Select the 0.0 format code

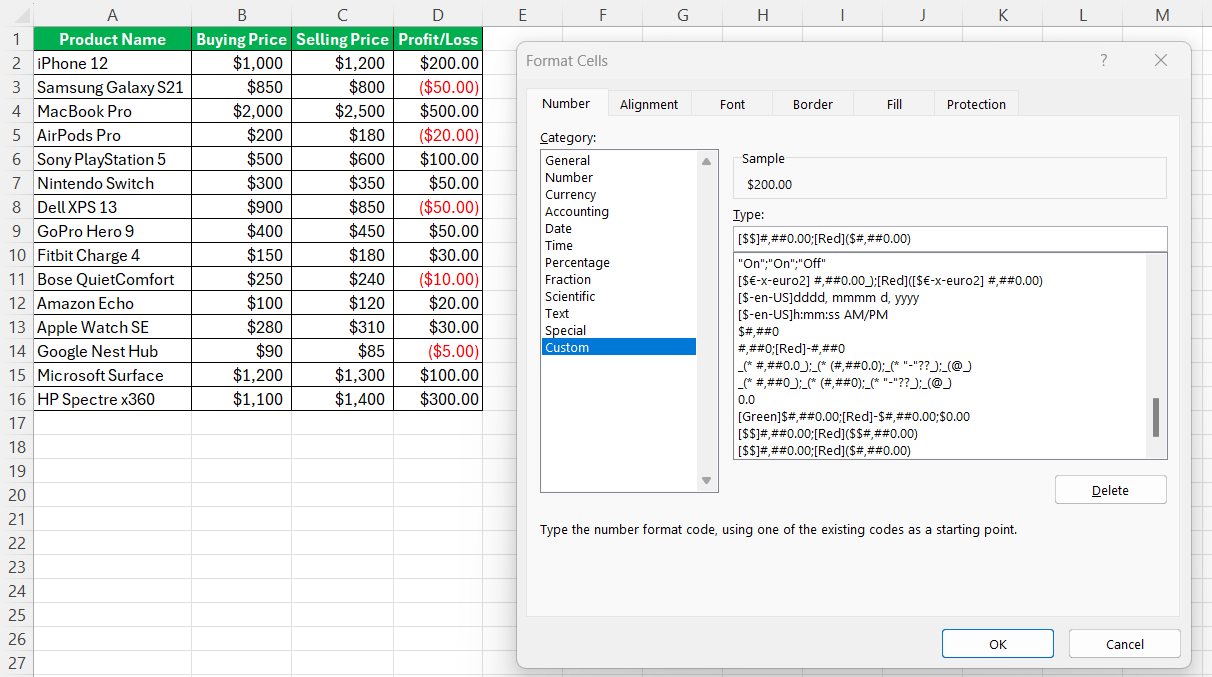pyautogui.click(x=940, y=399)
